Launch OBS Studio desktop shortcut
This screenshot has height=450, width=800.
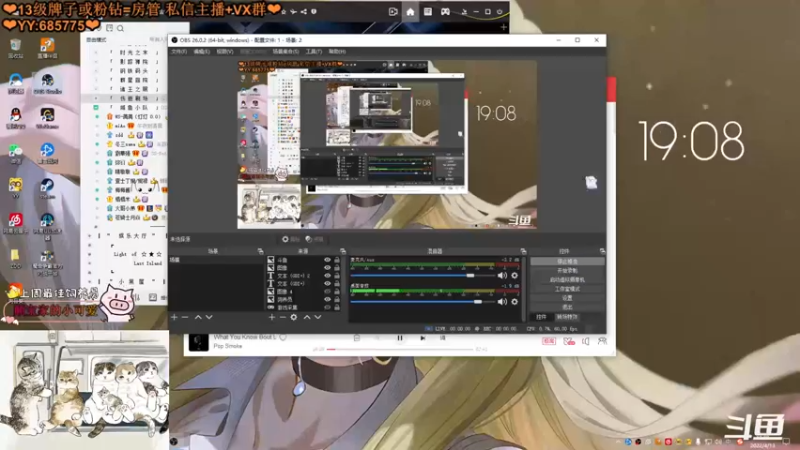point(47,83)
